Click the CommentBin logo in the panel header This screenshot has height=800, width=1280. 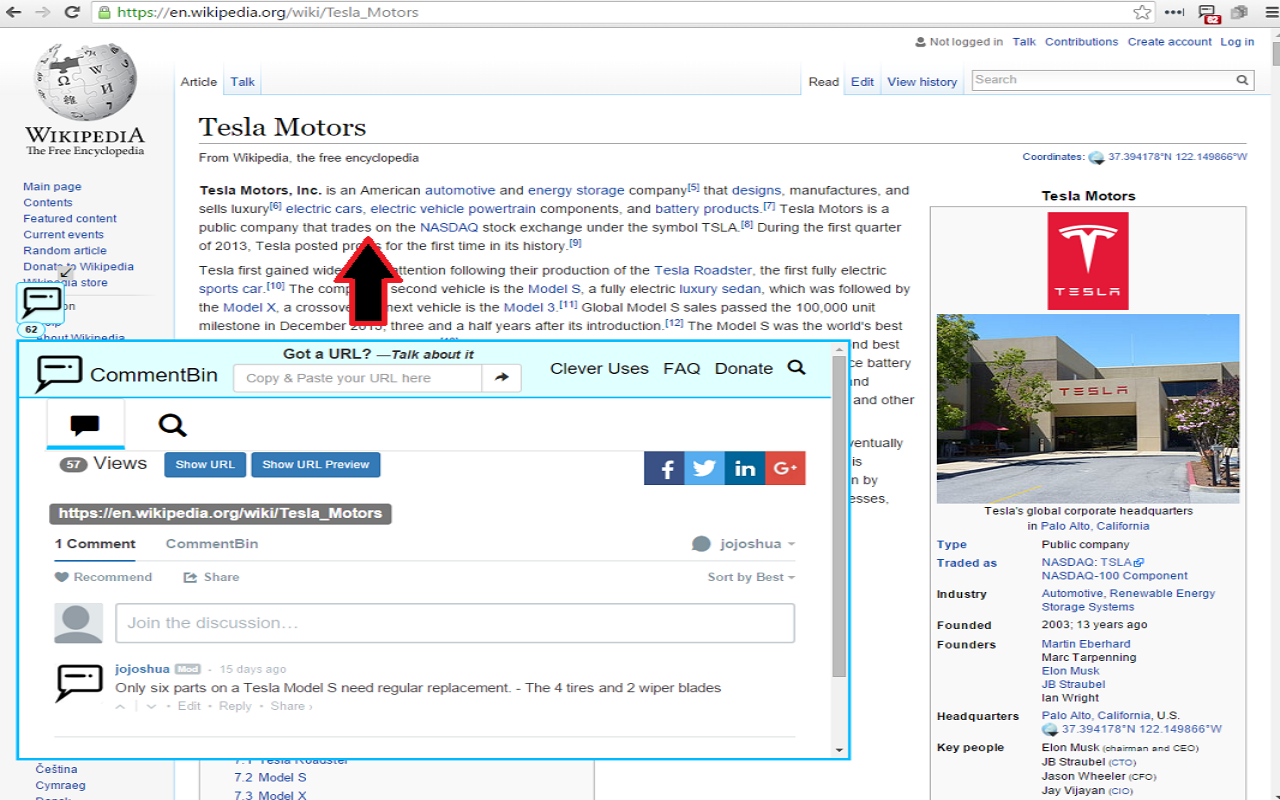(x=127, y=374)
